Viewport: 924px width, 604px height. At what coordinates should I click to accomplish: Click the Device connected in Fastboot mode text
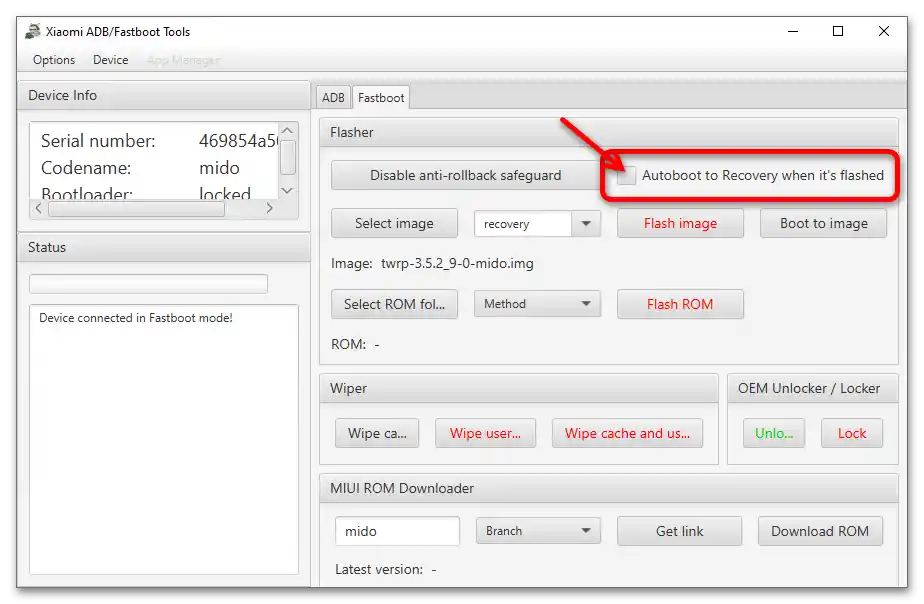136,318
